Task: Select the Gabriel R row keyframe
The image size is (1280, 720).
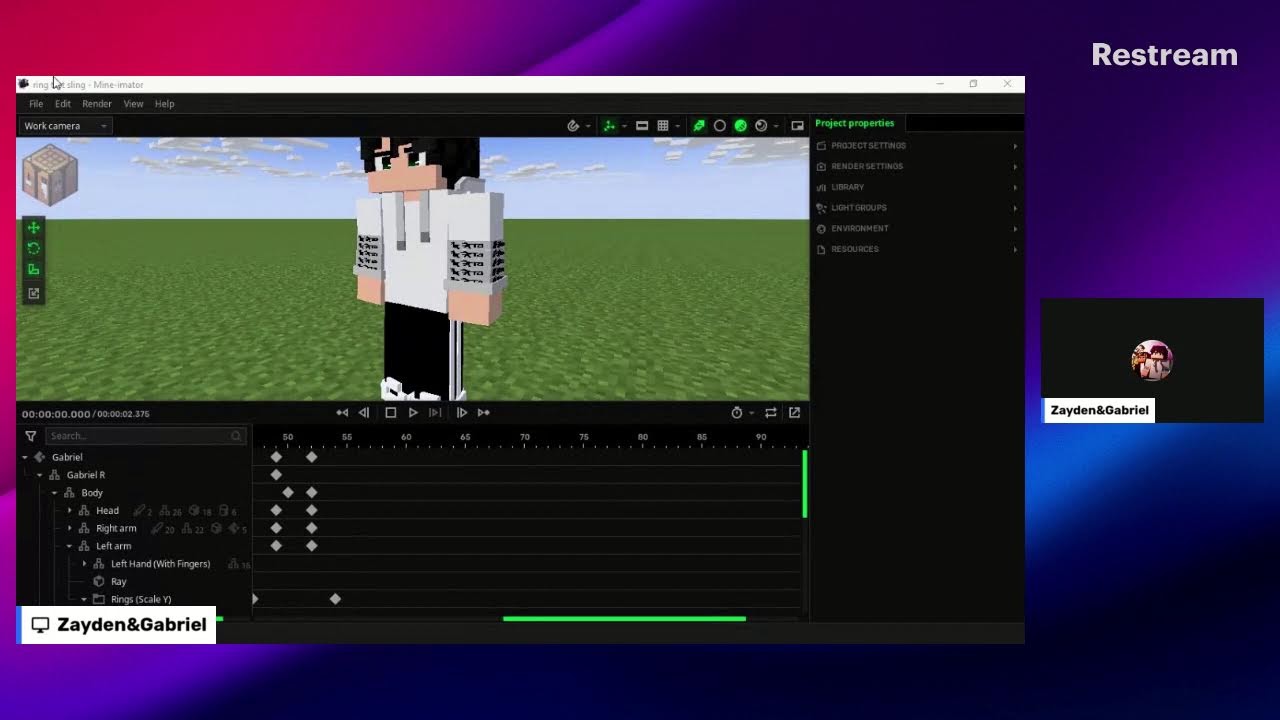Action: [x=276, y=475]
